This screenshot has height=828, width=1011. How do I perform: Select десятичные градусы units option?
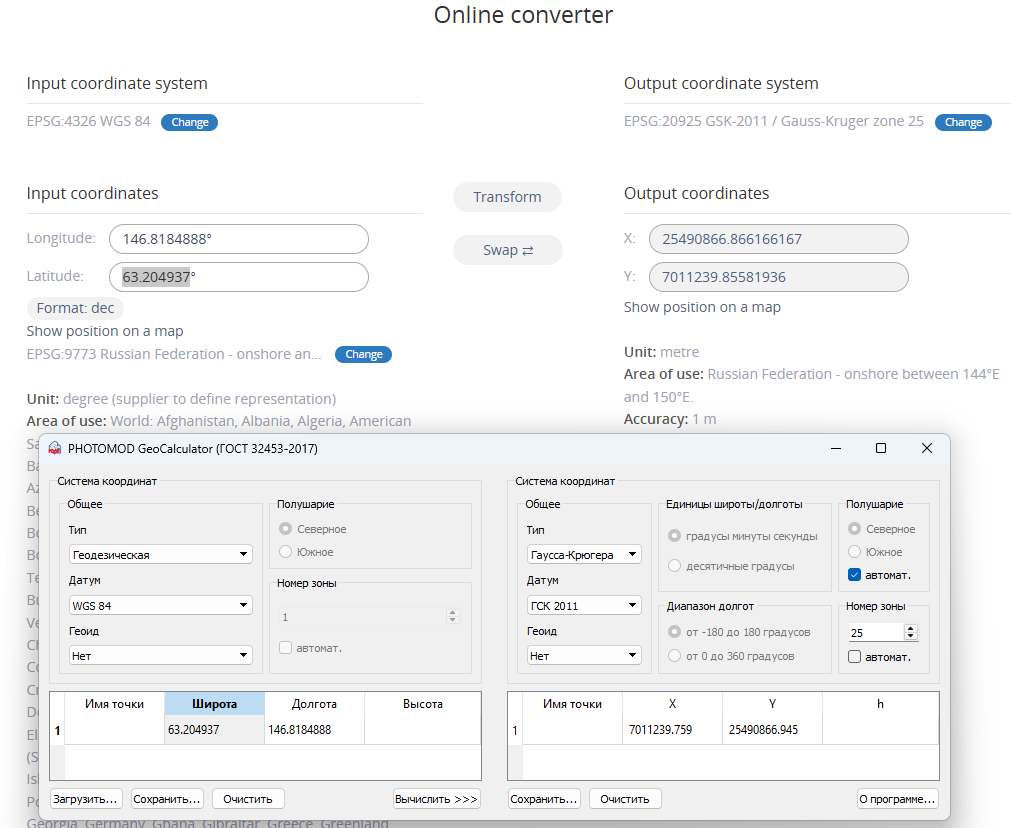(674, 566)
